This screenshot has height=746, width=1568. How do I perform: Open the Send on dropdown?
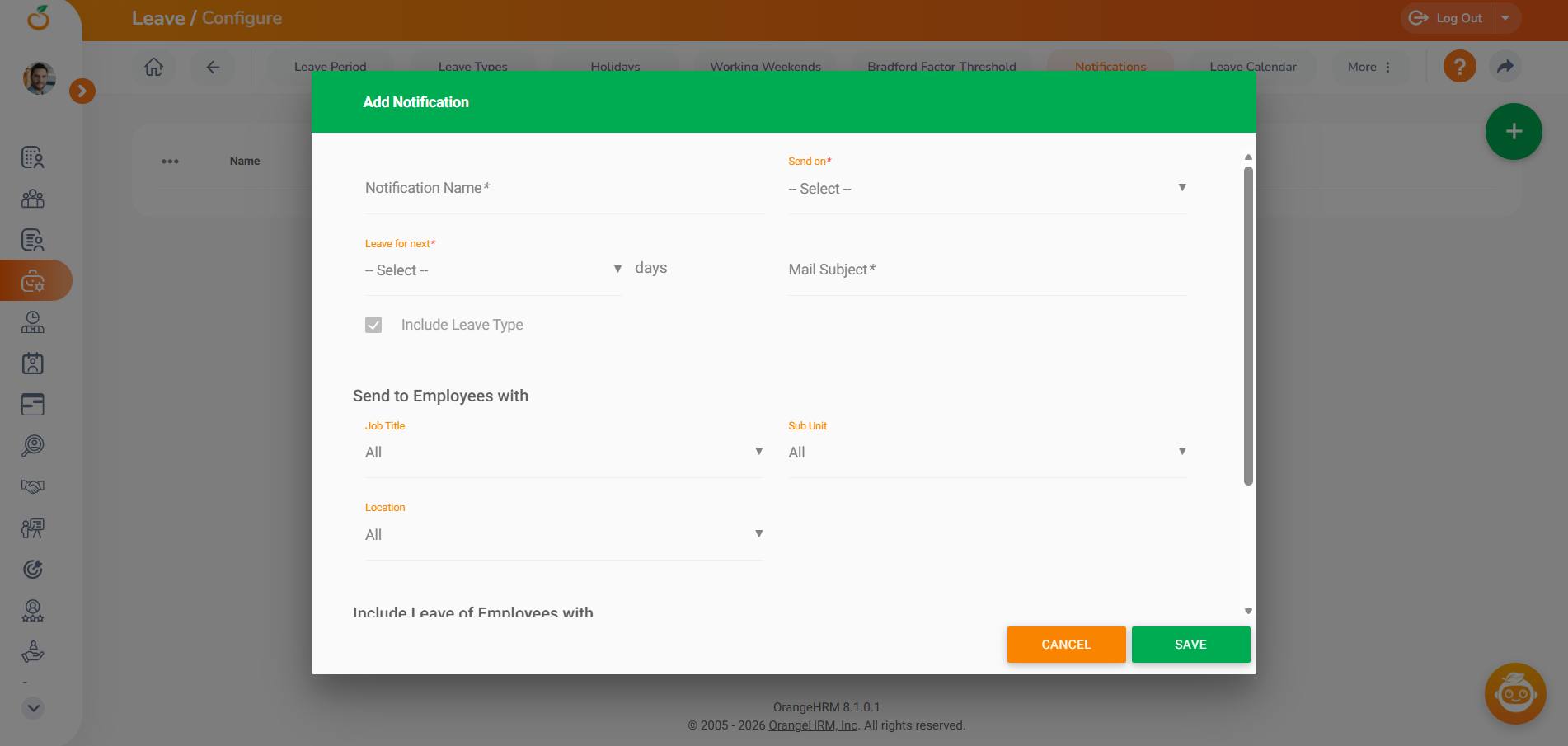[x=988, y=189]
